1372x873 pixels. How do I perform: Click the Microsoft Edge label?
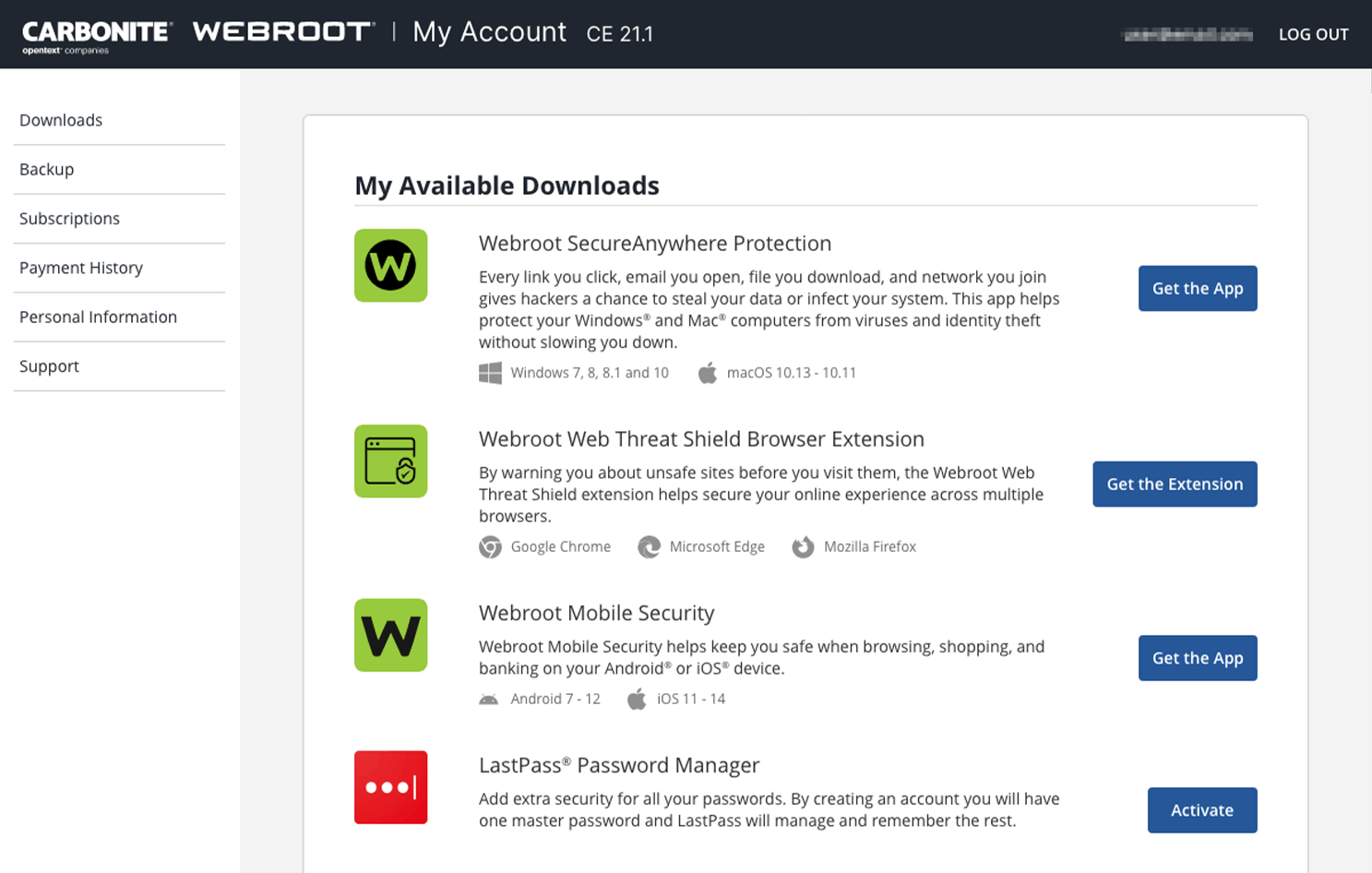717,547
